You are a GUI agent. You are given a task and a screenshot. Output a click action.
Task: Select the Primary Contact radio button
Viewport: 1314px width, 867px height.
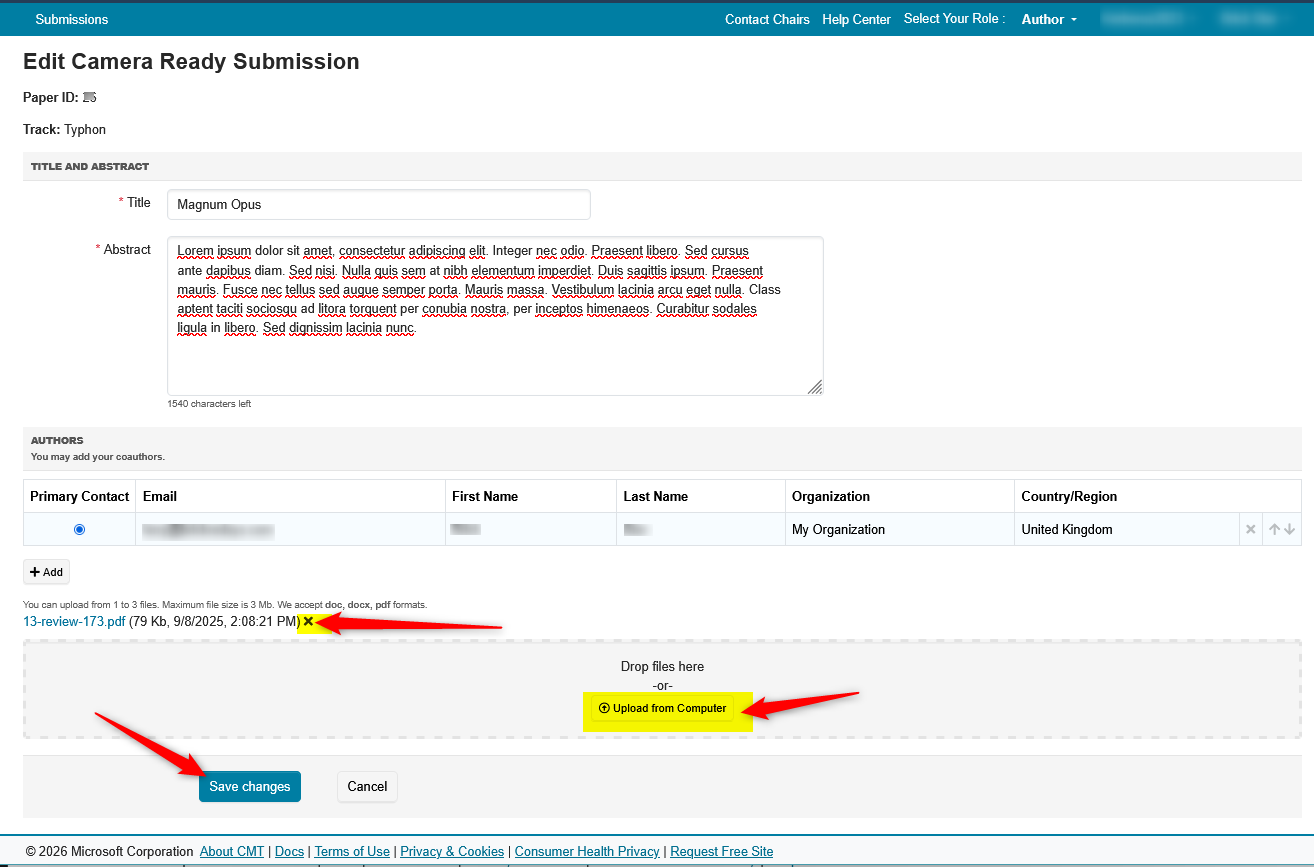[x=80, y=529]
